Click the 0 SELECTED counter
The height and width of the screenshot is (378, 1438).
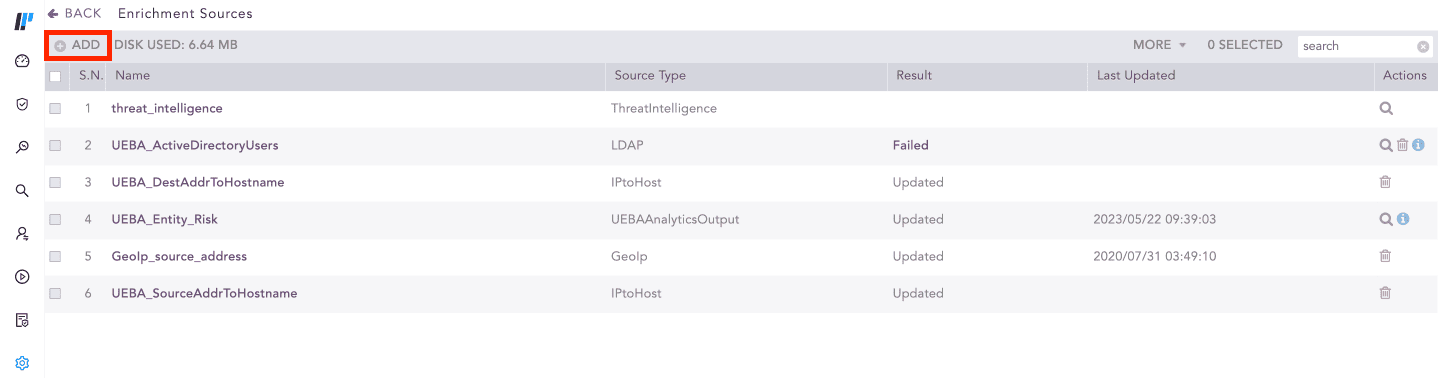point(1245,45)
